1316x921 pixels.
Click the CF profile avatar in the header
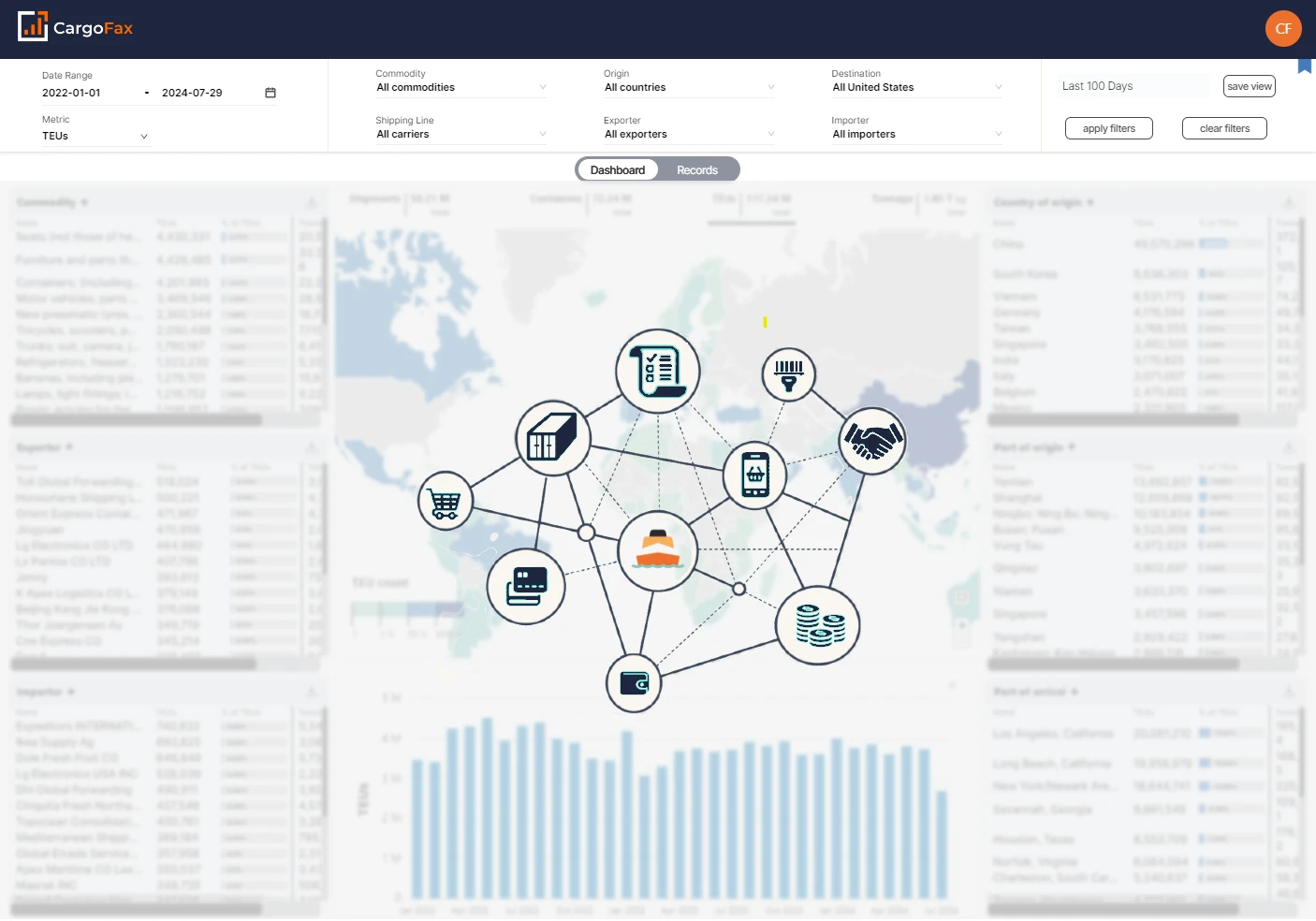point(1283,28)
